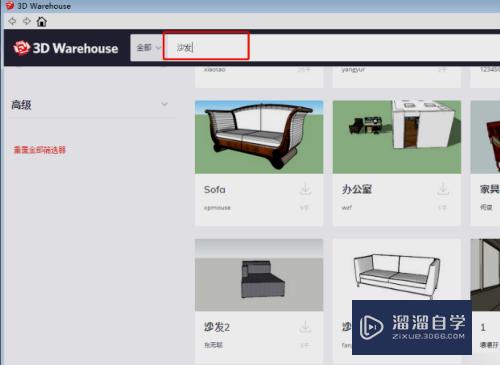Open the 沙发2 grey sofa thumbnail
This screenshot has width=500, height=365.
[x=259, y=275]
